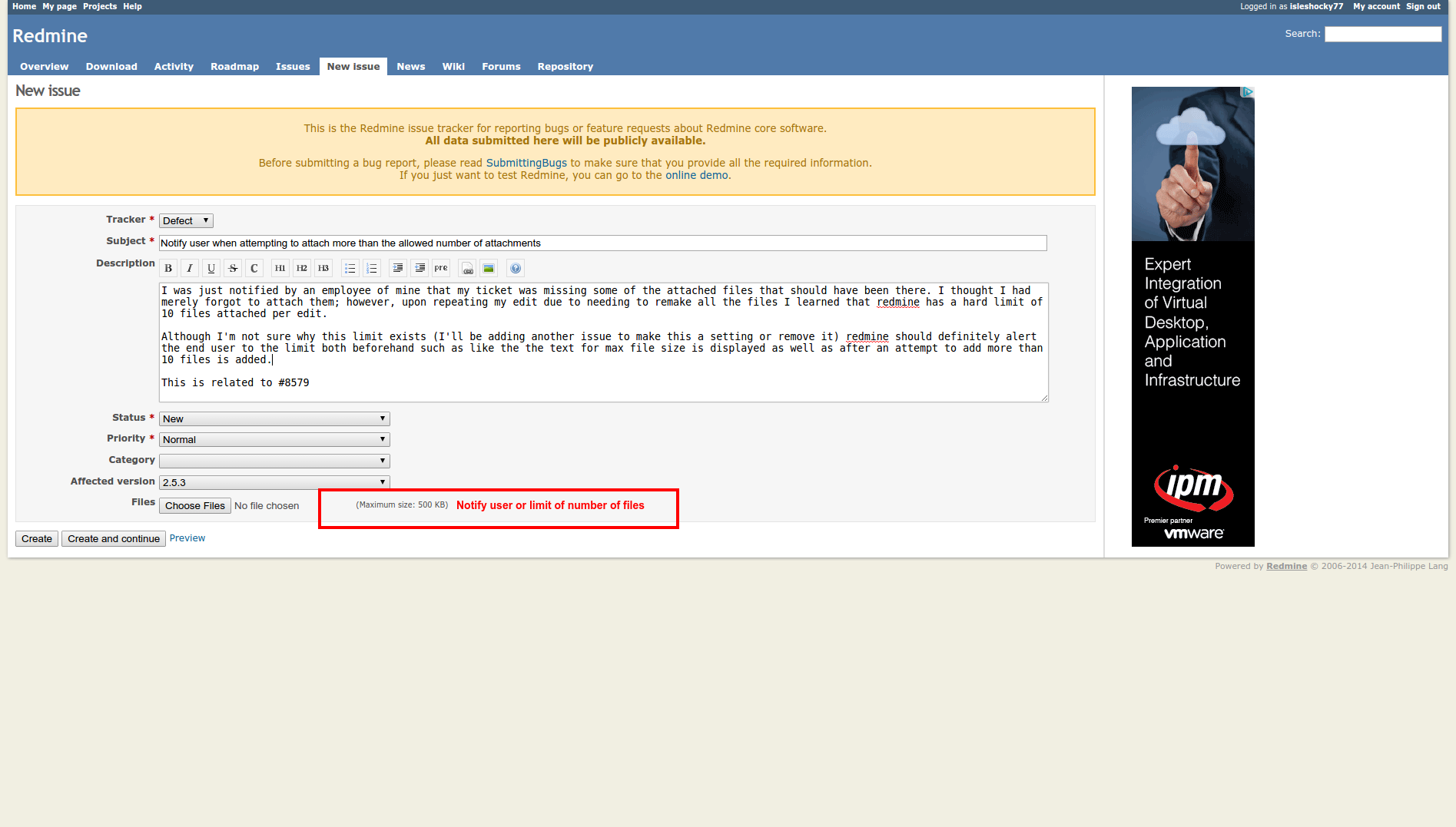Click the Choose Files button

(x=195, y=506)
